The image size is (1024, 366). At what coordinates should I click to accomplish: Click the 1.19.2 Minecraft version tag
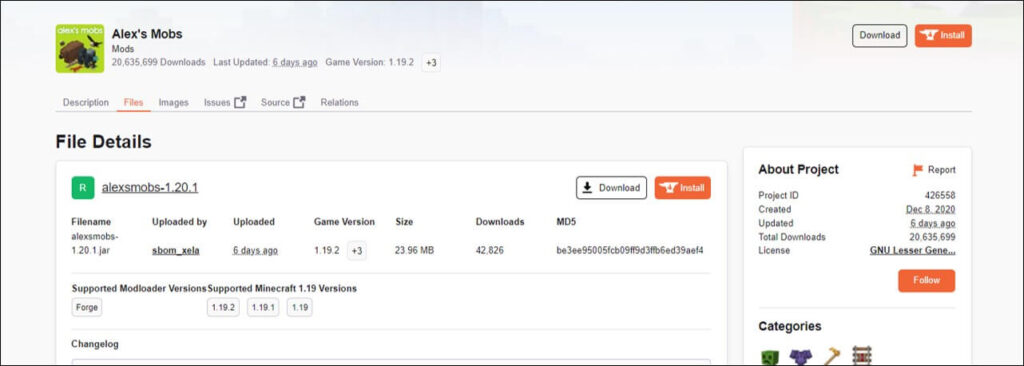[223, 307]
